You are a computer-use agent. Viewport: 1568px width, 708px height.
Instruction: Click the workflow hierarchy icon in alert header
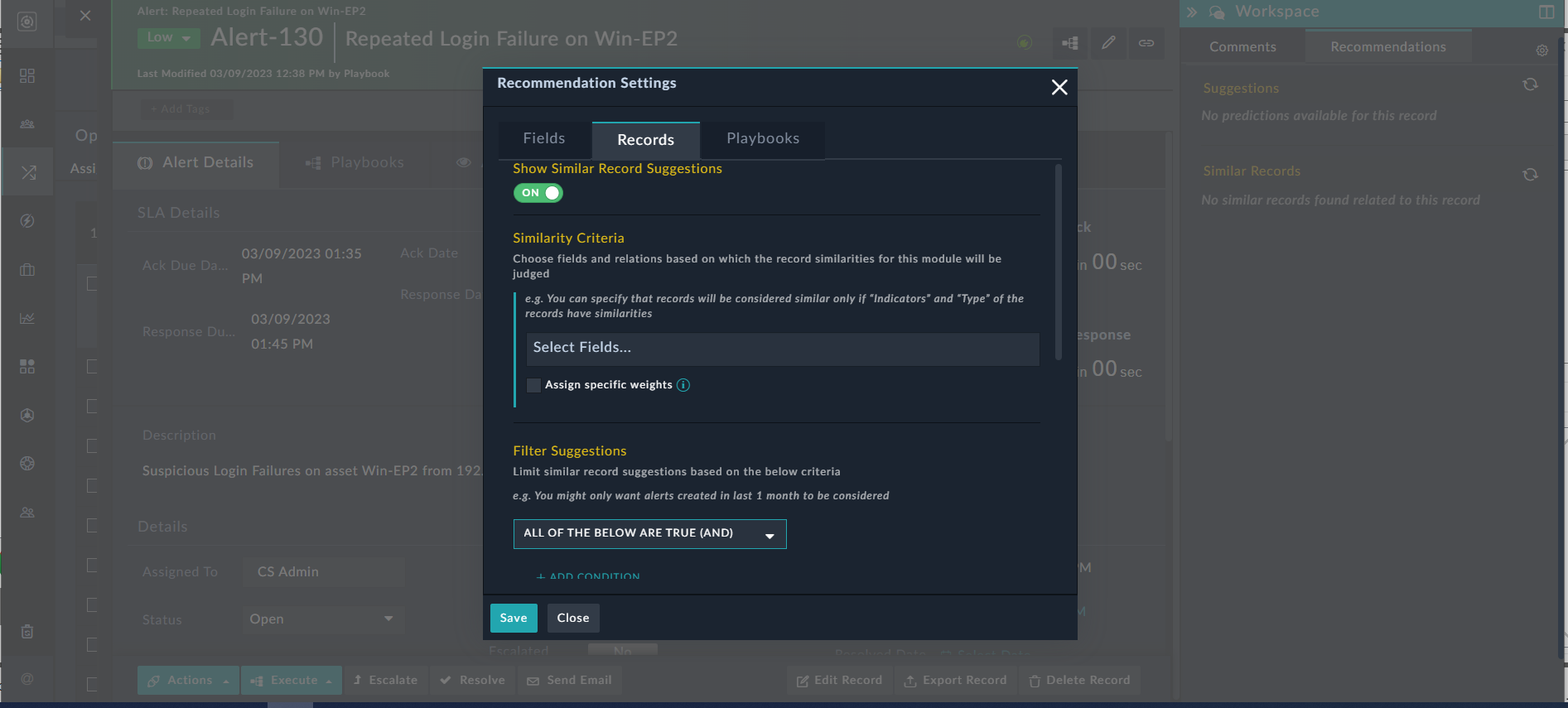(1070, 43)
